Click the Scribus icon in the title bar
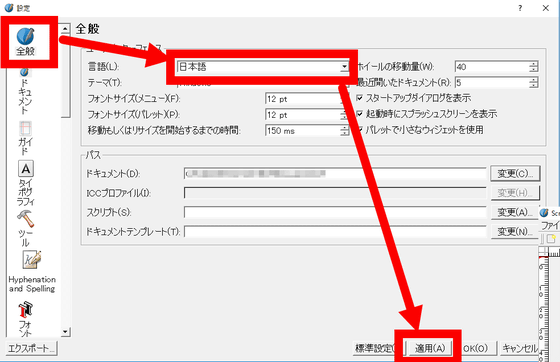This screenshot has width=560, height=362. click(x=9, y=7)
